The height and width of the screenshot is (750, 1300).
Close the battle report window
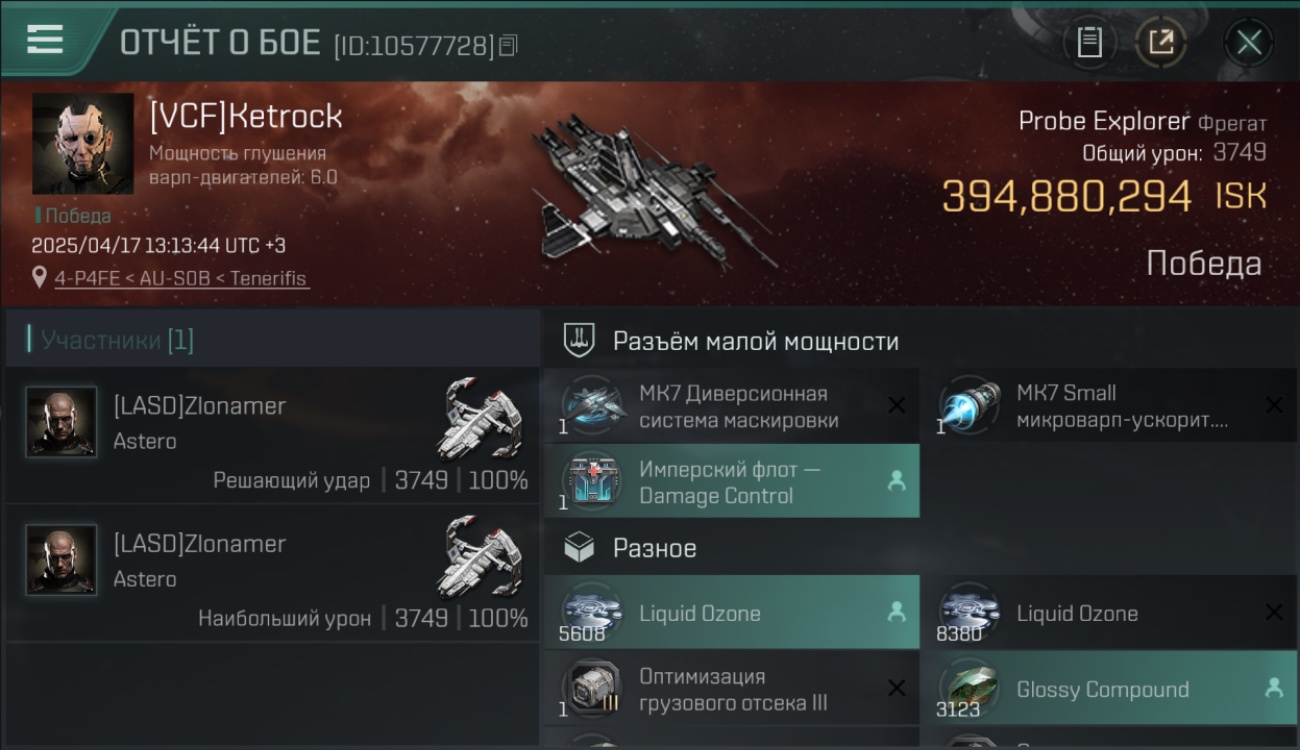tap(1249, 42)
